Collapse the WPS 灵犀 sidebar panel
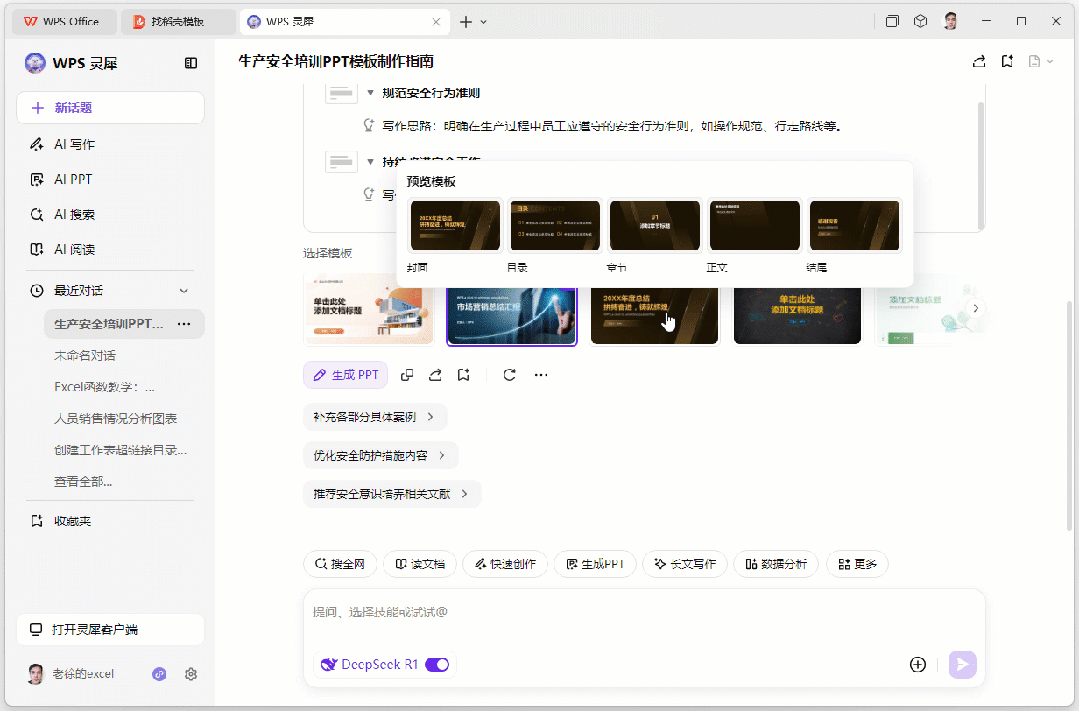Screen dimensions: 1079x711 point(191,63)
